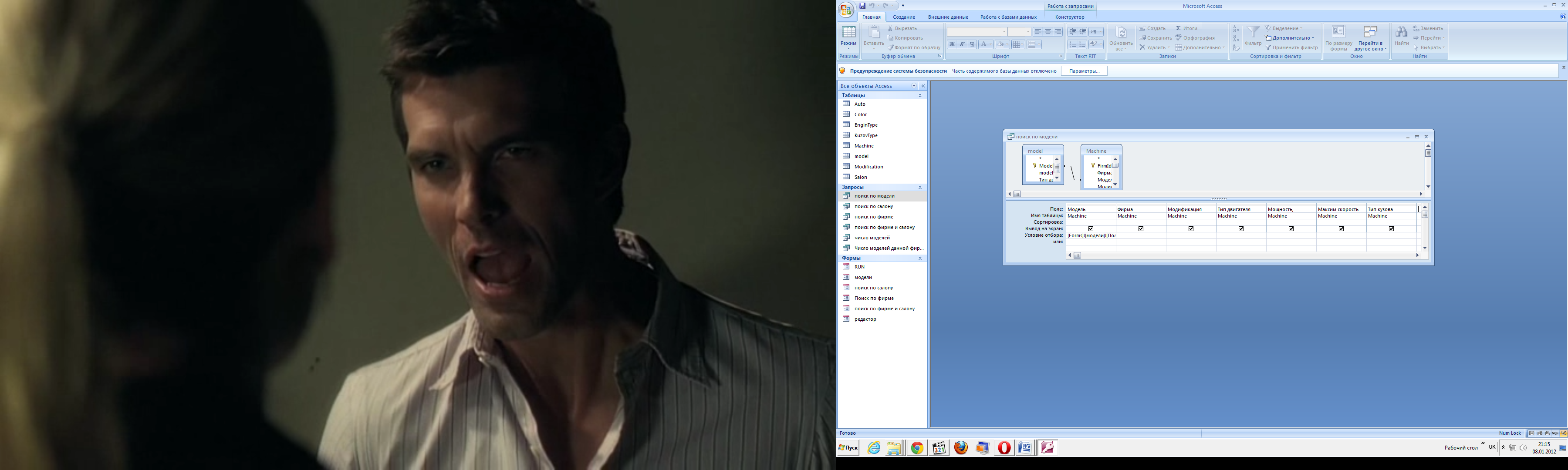Open Opera browser from taskbar
This screenshot has width=1568, height=470.
(x=1004, y=448)
